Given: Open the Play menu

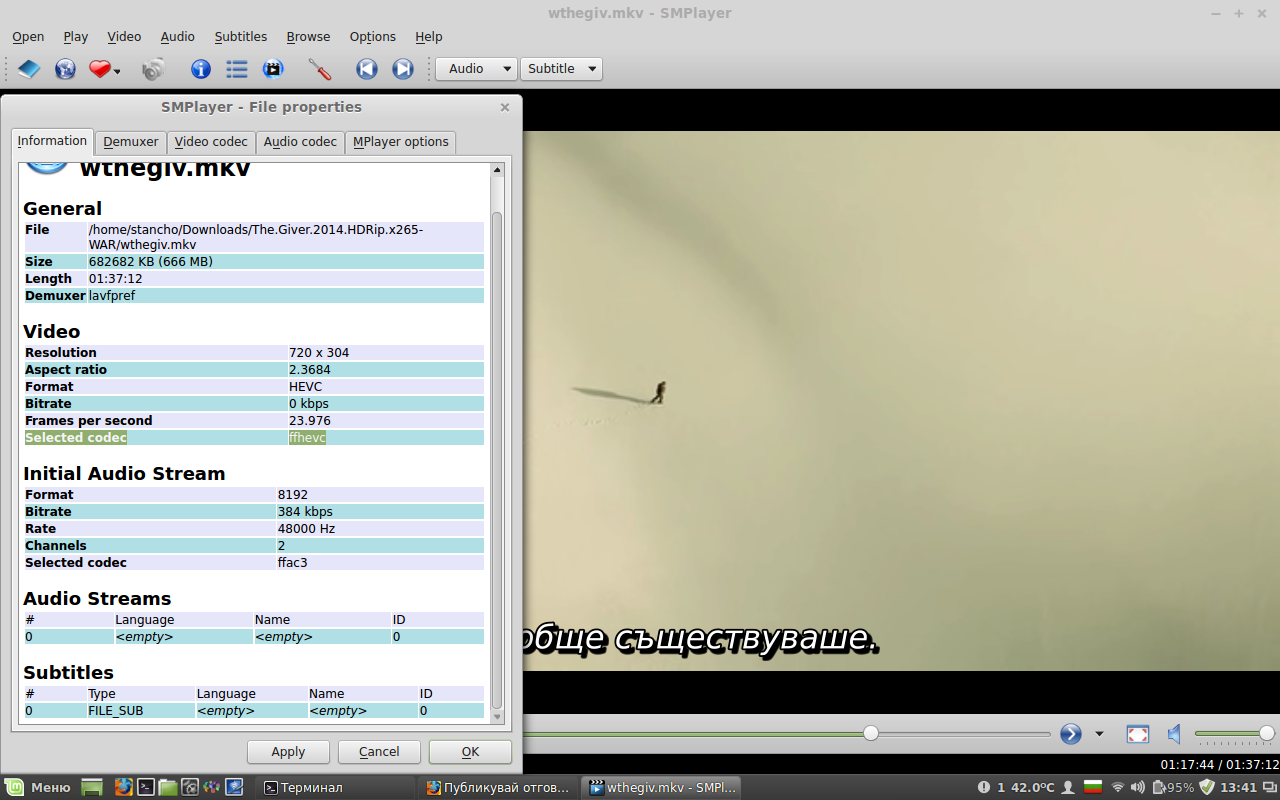Looking at the screenshot, I should tap(76, 37).
